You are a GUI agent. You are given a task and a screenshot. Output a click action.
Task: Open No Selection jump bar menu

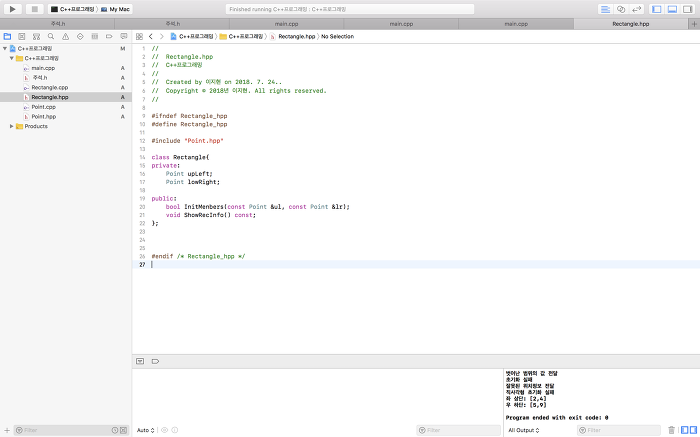coord(338,37)
